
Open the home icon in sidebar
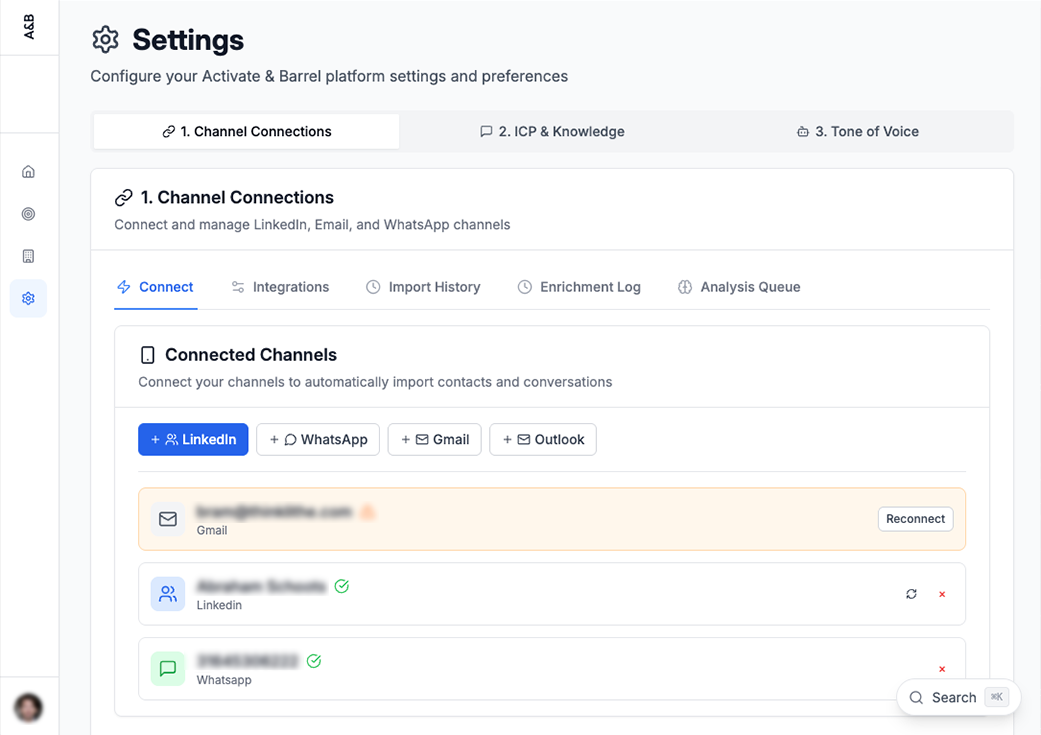[28, 172]
